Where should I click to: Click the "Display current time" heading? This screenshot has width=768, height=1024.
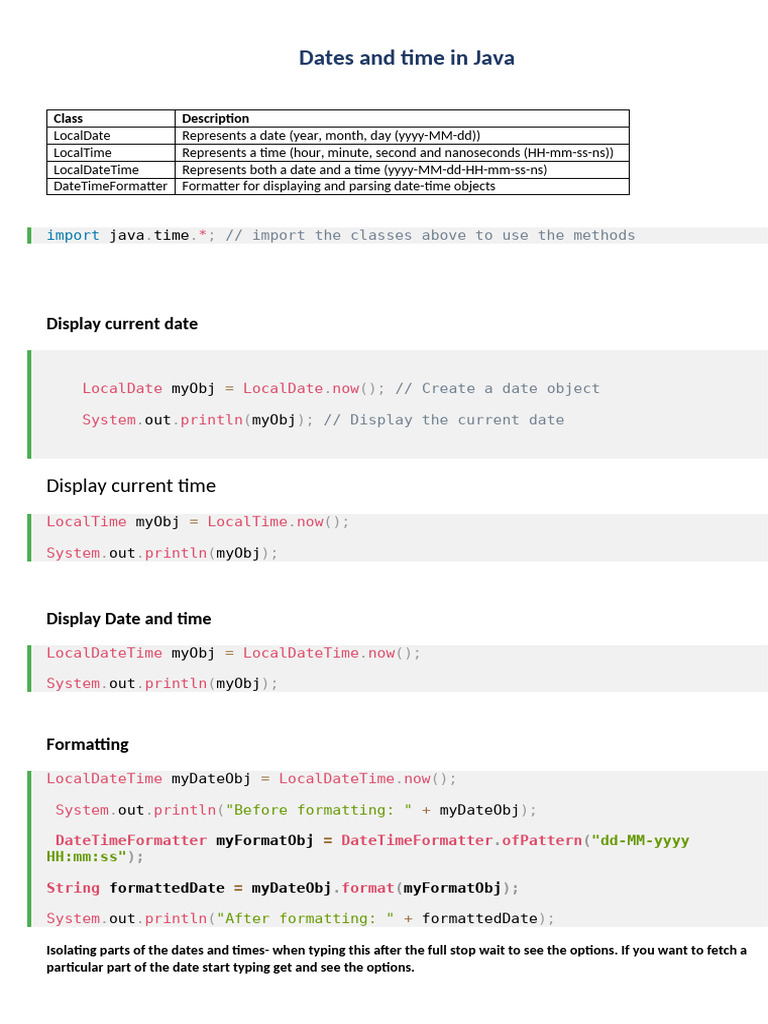coord(131,486)
